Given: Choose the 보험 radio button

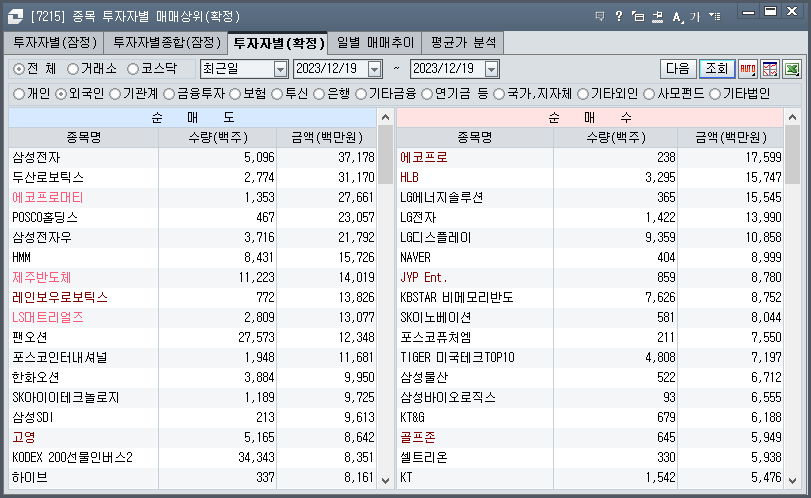Looking at the screenshot, I should coord(235,94).
